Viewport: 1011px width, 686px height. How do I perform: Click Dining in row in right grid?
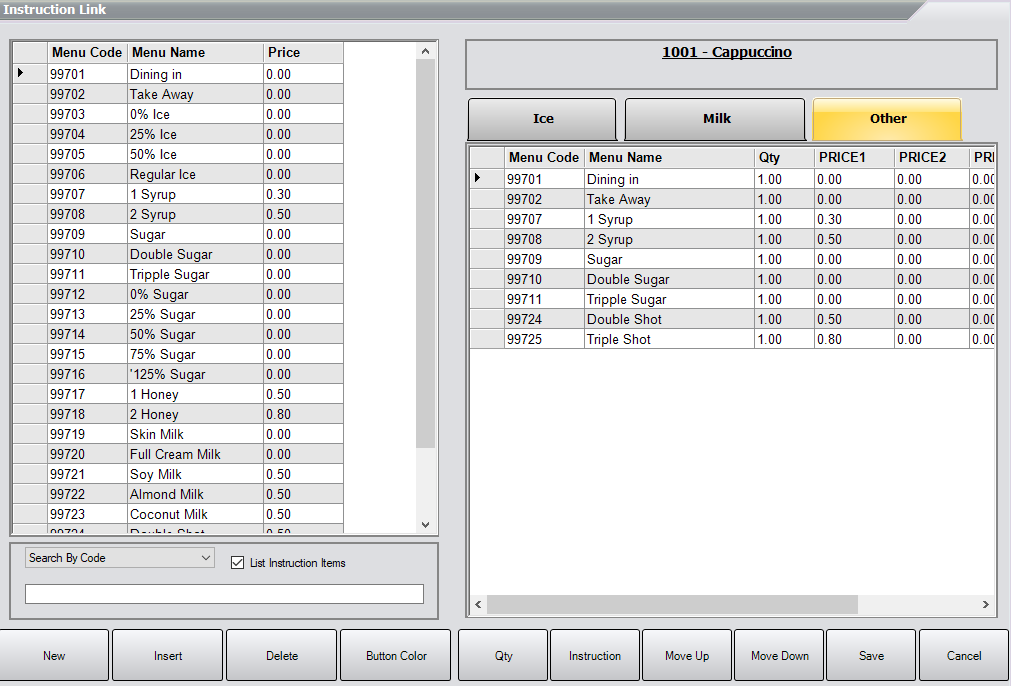pyautogui.click(x=732, y=179)
